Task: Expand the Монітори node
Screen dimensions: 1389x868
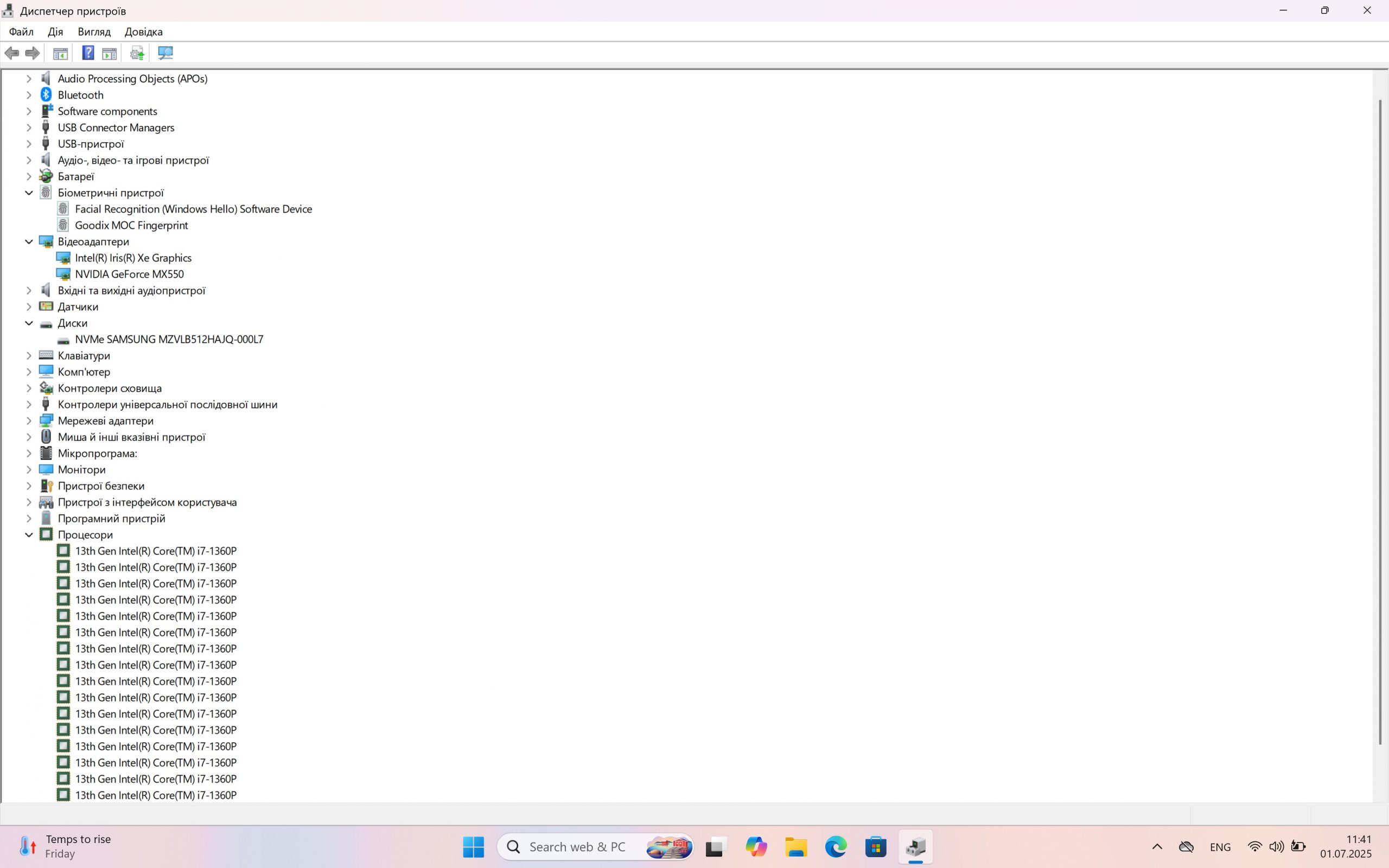Action: 29,470
